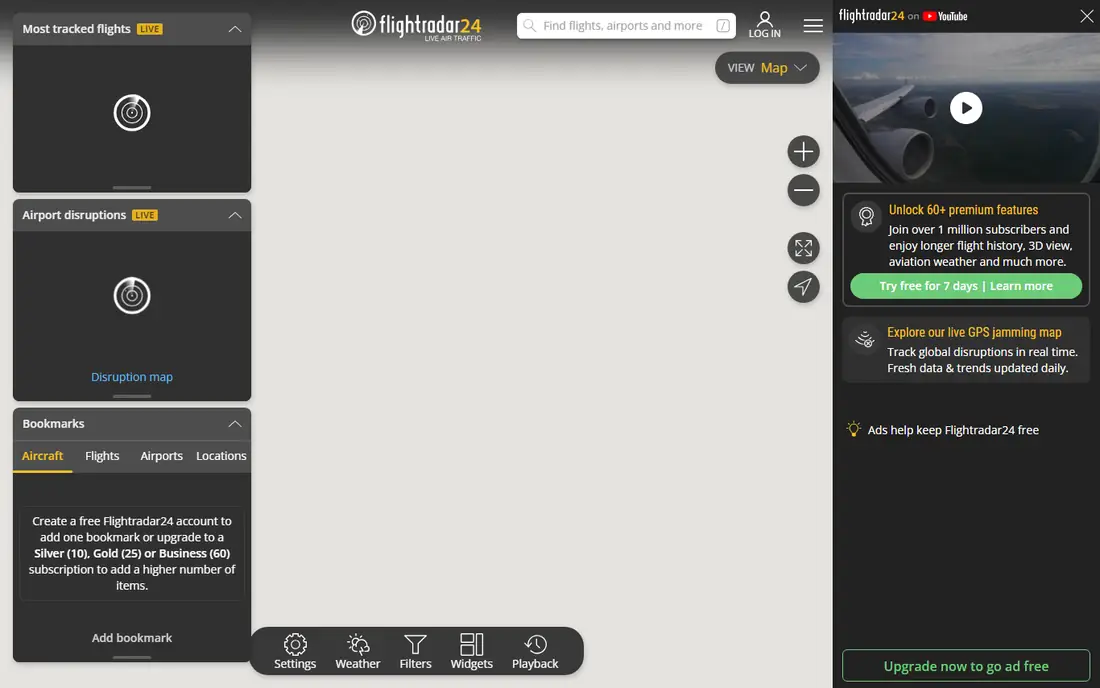Click the lightbulb ads info icon

coord(853,429)
